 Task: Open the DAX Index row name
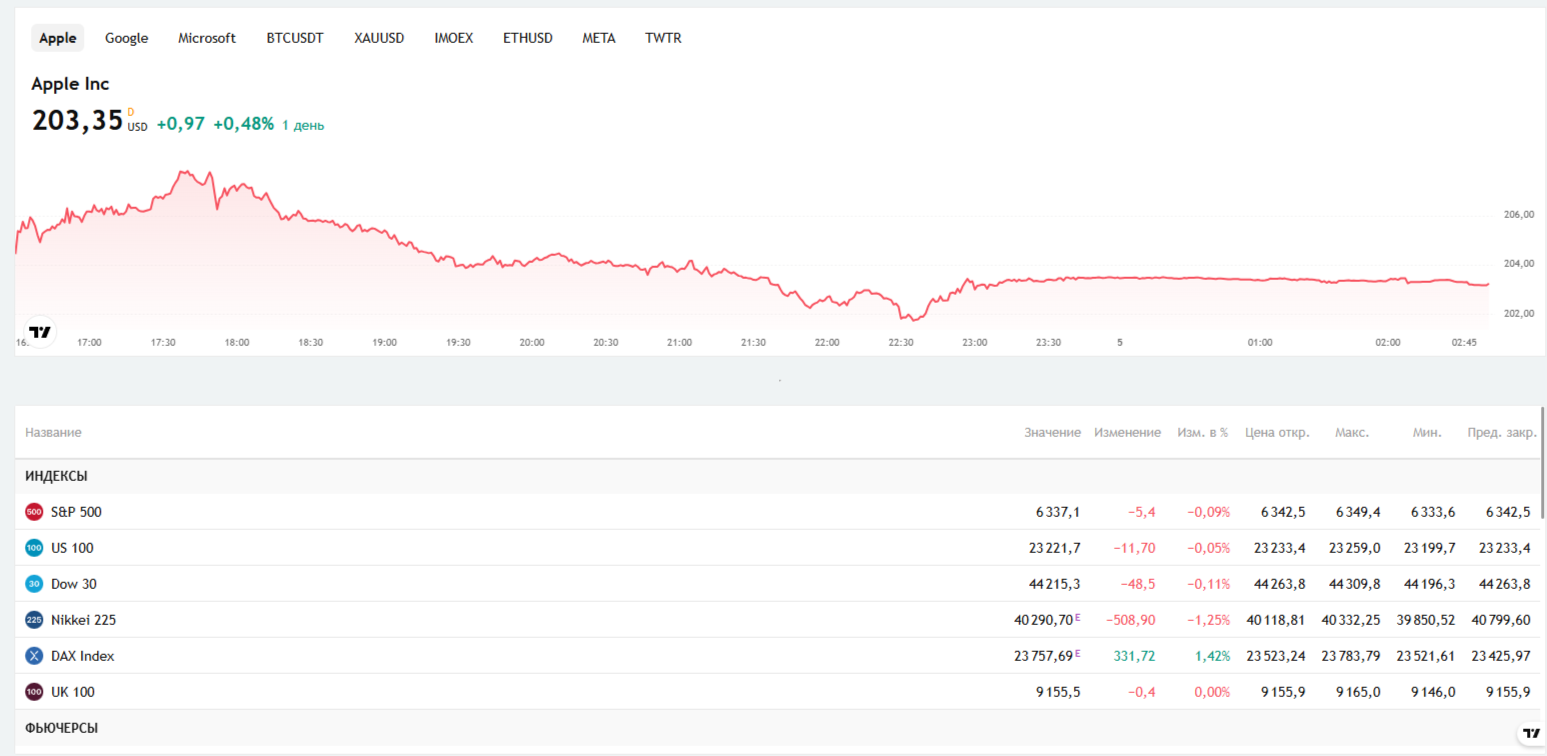pos(83,656)
